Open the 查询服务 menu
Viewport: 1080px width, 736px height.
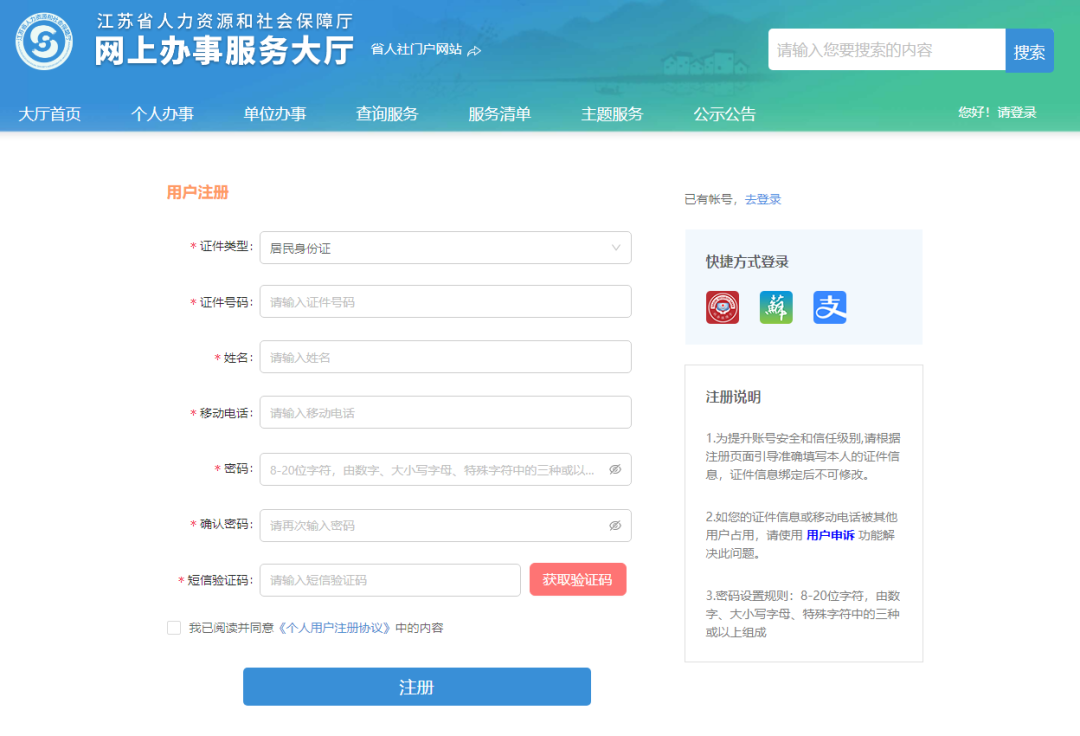pyautogui.click(x=387, y=114)
